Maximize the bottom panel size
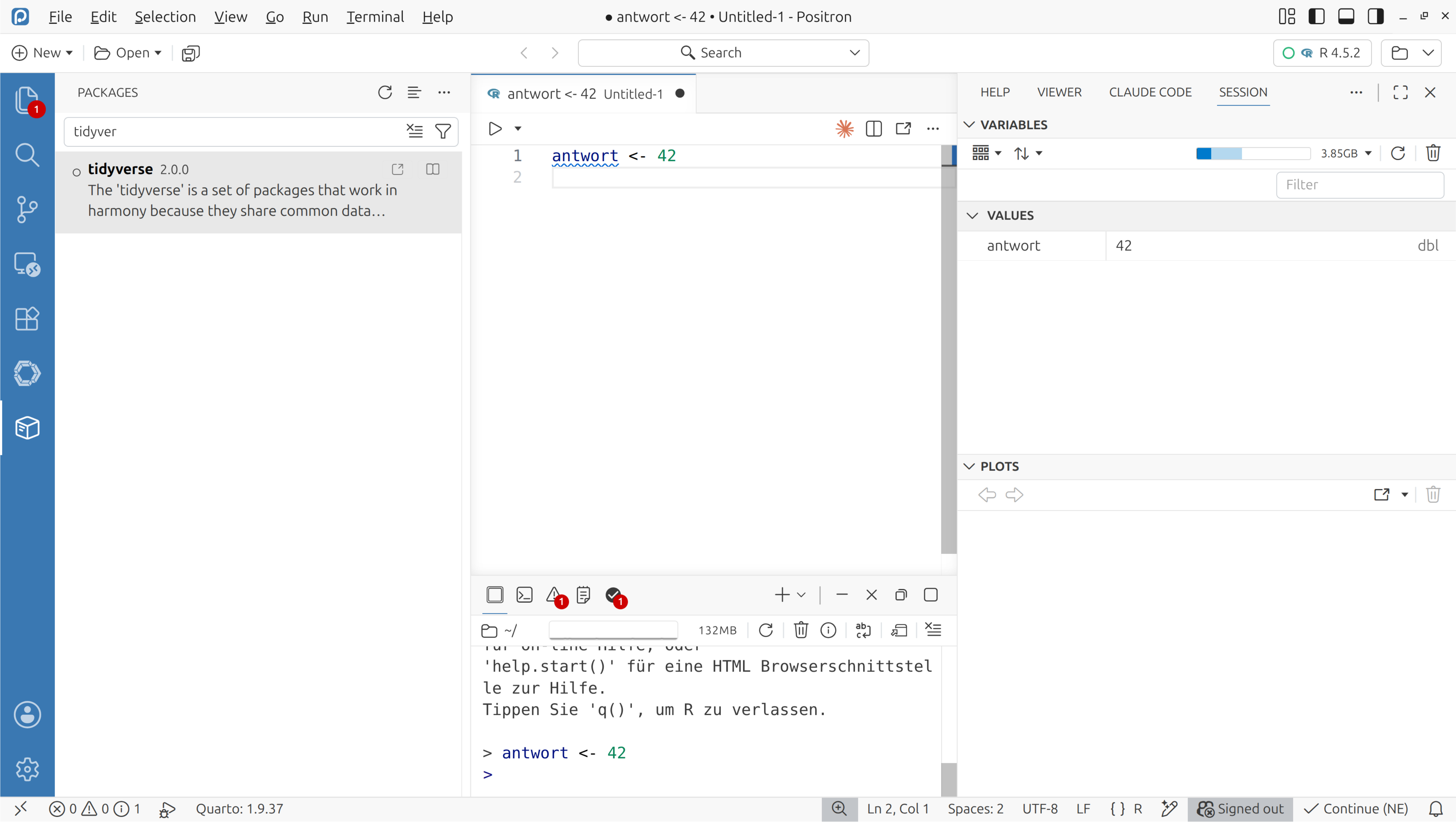The image size is (1456, 822). (930, 595)
